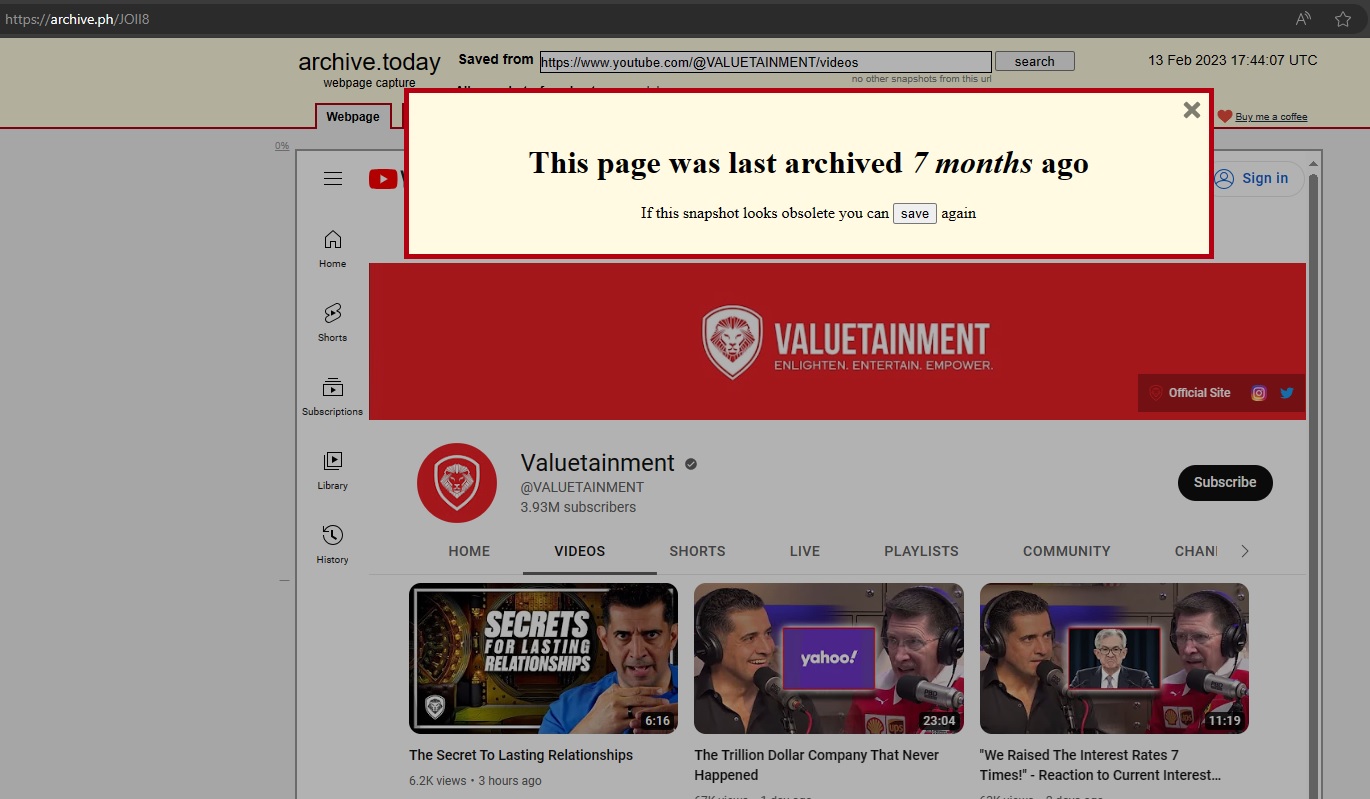This screenshot has width=1370, height=799.
Task: Click the 6.2K views text
Action: pos(438,781)
